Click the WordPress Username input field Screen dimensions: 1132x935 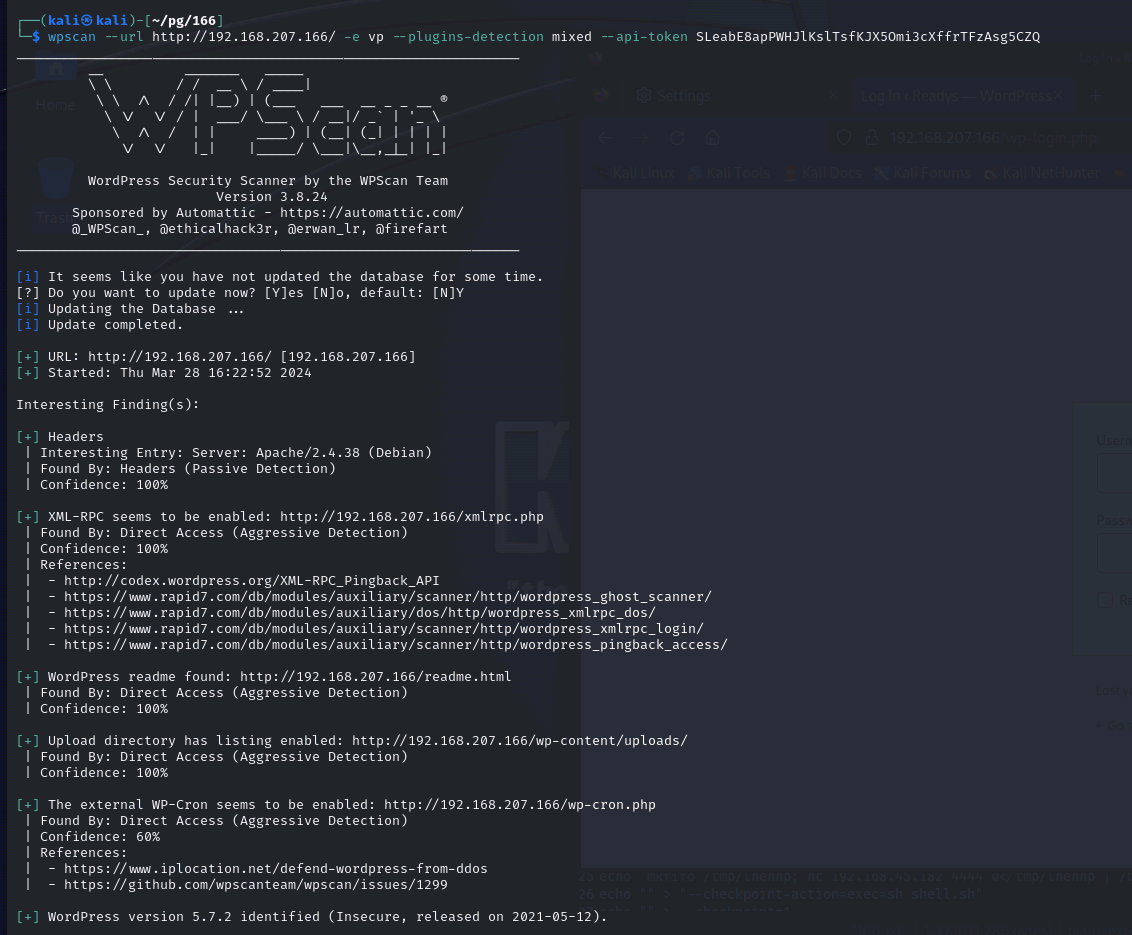pyautogui.click(x=1115, y=474)
